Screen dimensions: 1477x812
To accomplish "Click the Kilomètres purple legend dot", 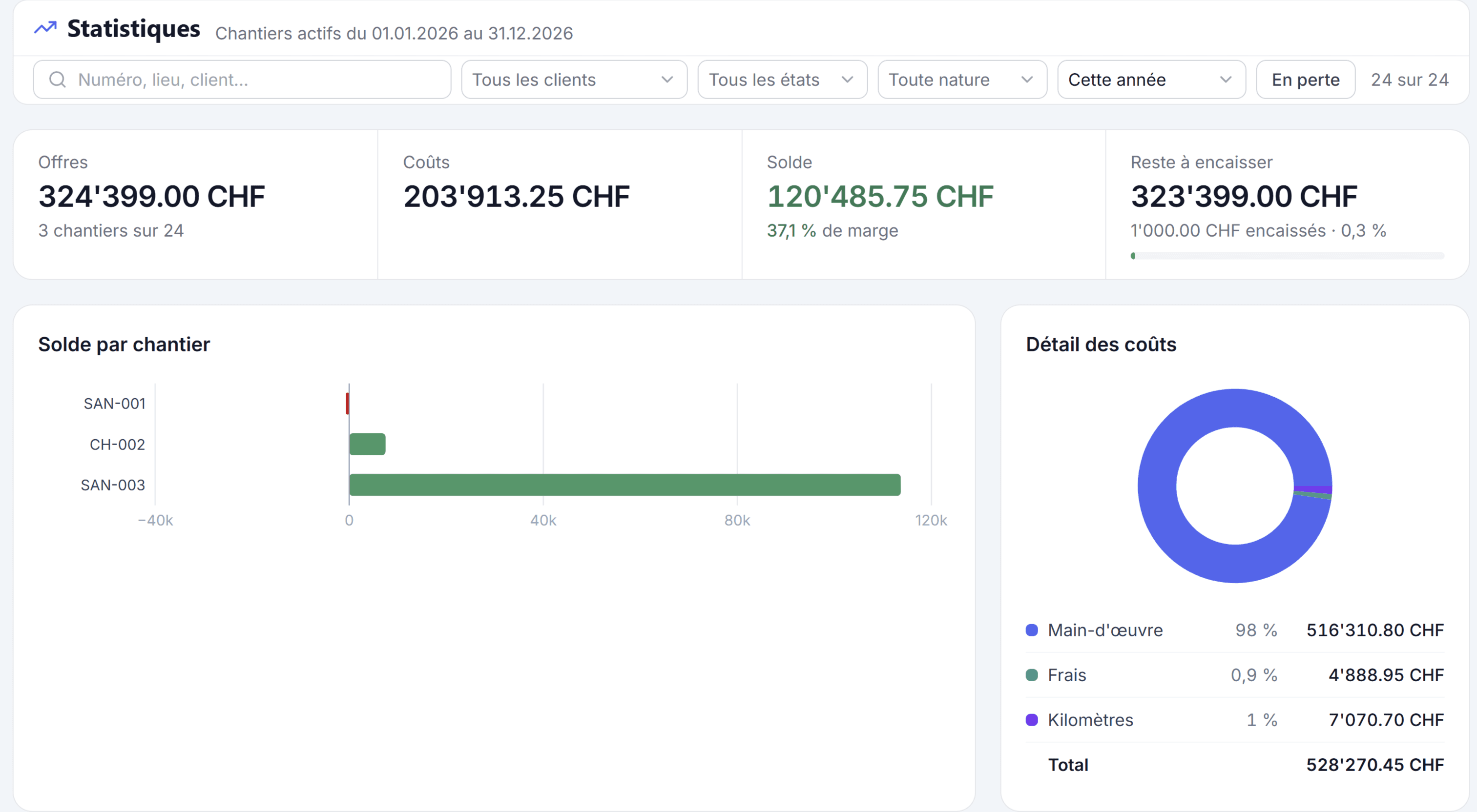I will pyautogui.click(x=1032, y=719).
